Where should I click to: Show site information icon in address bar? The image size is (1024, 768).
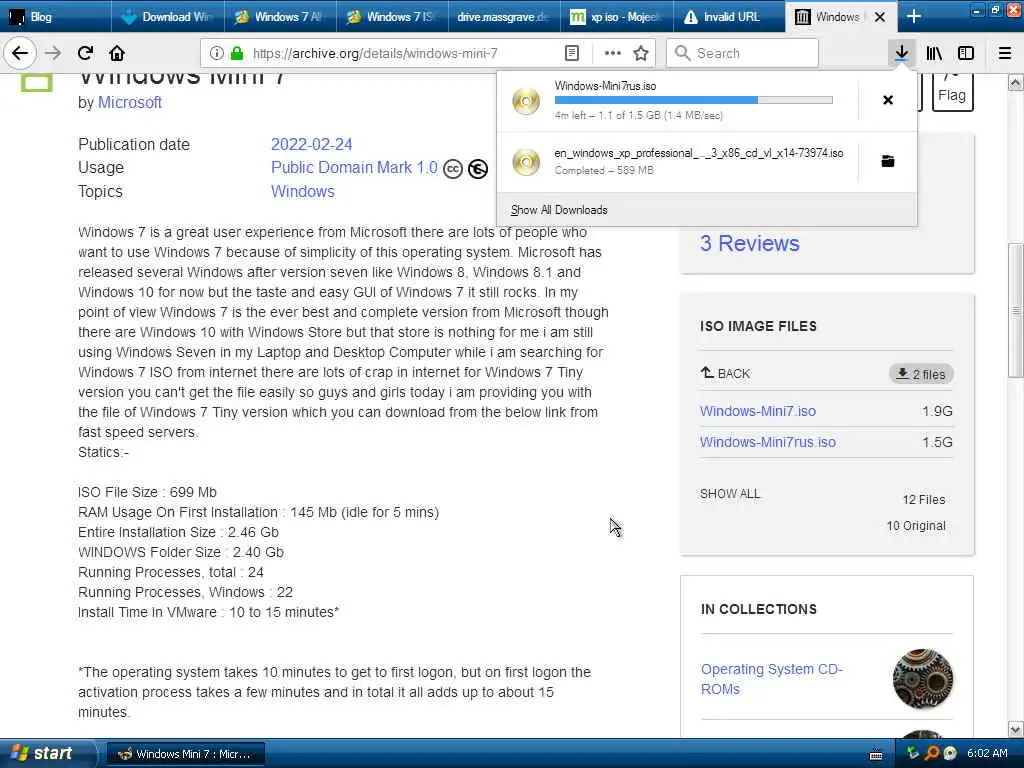(x=217, y=53)
